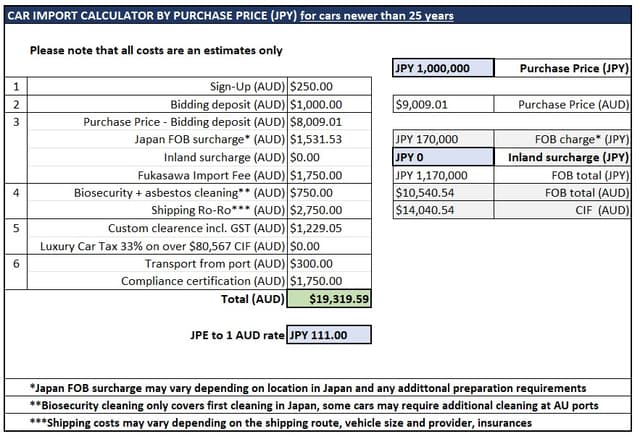Select the step number 4 row cell

tap(16, 201)
